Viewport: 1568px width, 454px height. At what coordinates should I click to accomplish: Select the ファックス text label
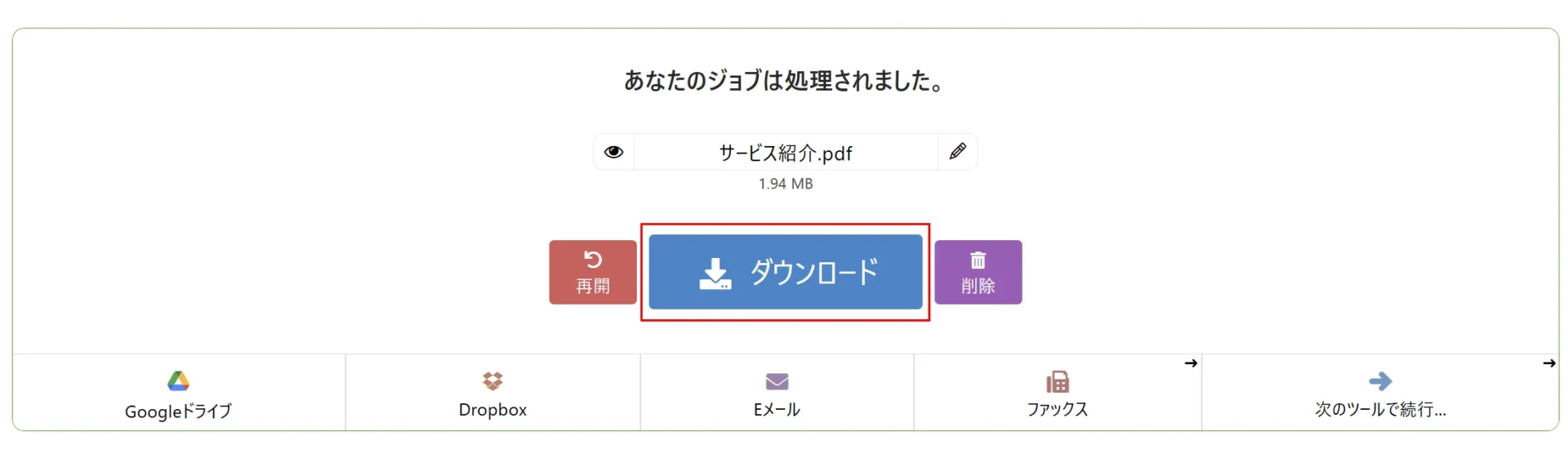tap(1058, 410)
